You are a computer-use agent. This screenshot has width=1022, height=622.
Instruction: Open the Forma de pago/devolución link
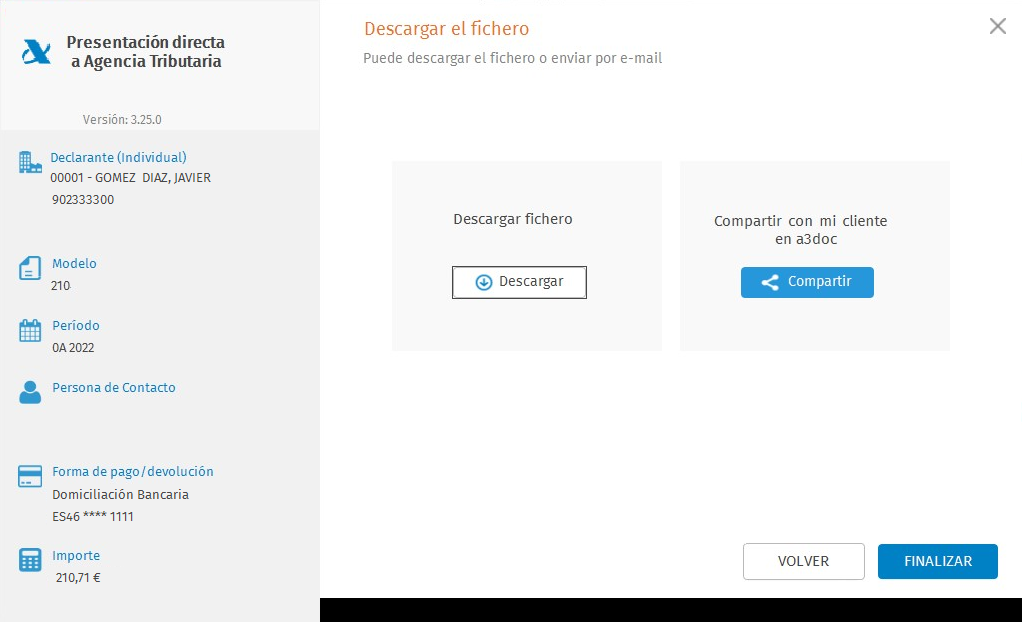click(132, 471)
